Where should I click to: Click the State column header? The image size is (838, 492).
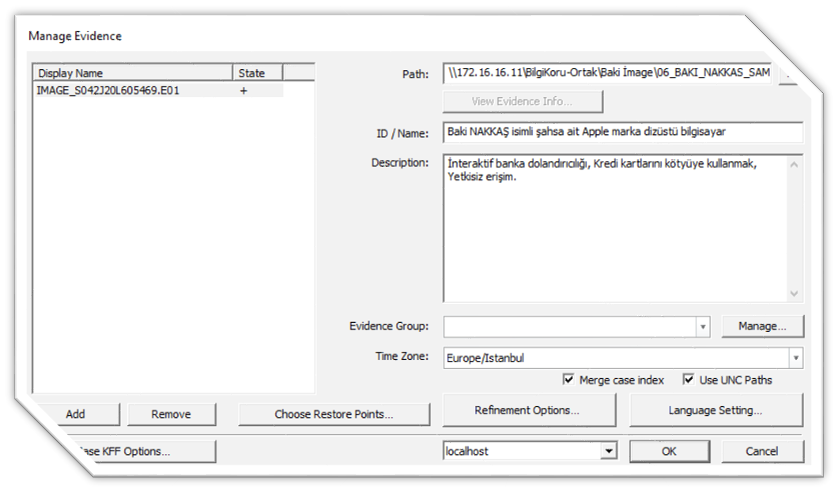click(257, 73)
